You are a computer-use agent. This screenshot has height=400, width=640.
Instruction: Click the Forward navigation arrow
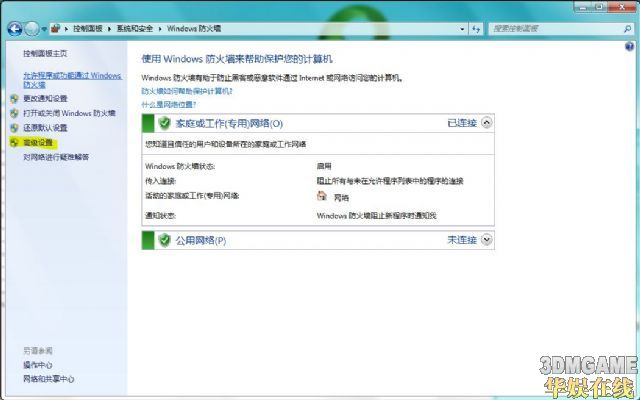[x=32, y=29]
